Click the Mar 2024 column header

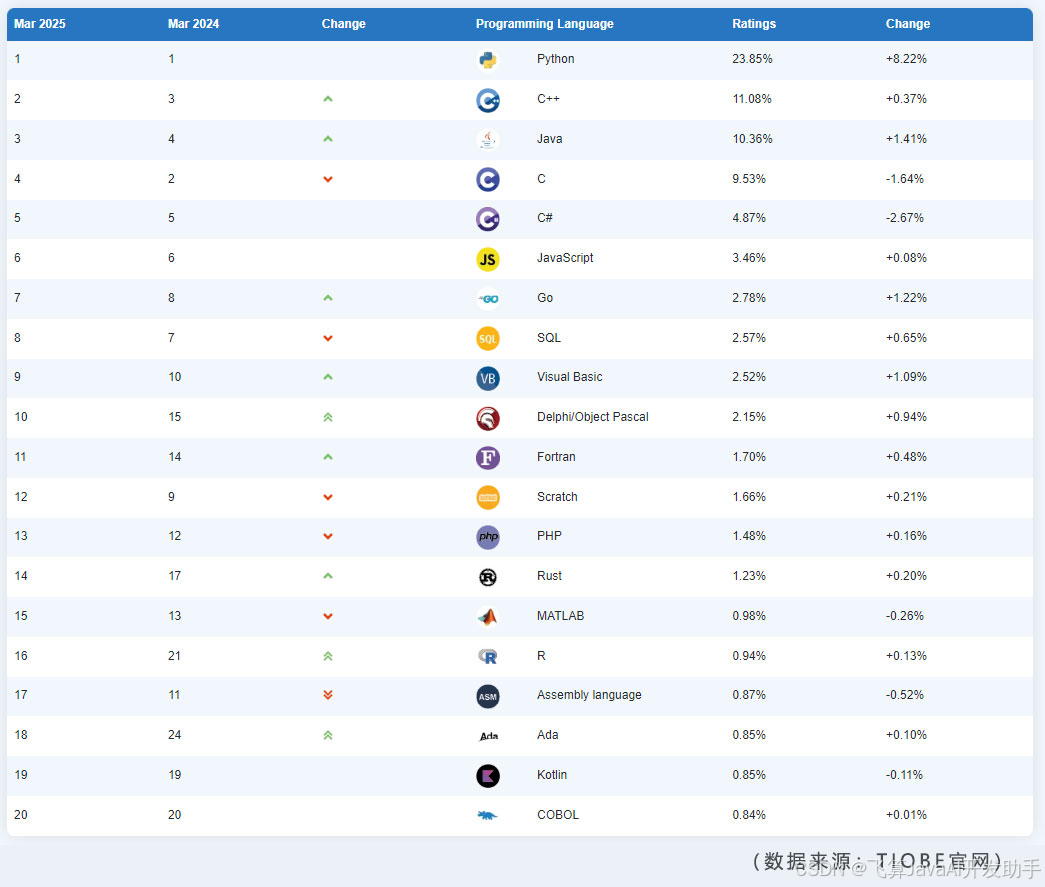193,23
